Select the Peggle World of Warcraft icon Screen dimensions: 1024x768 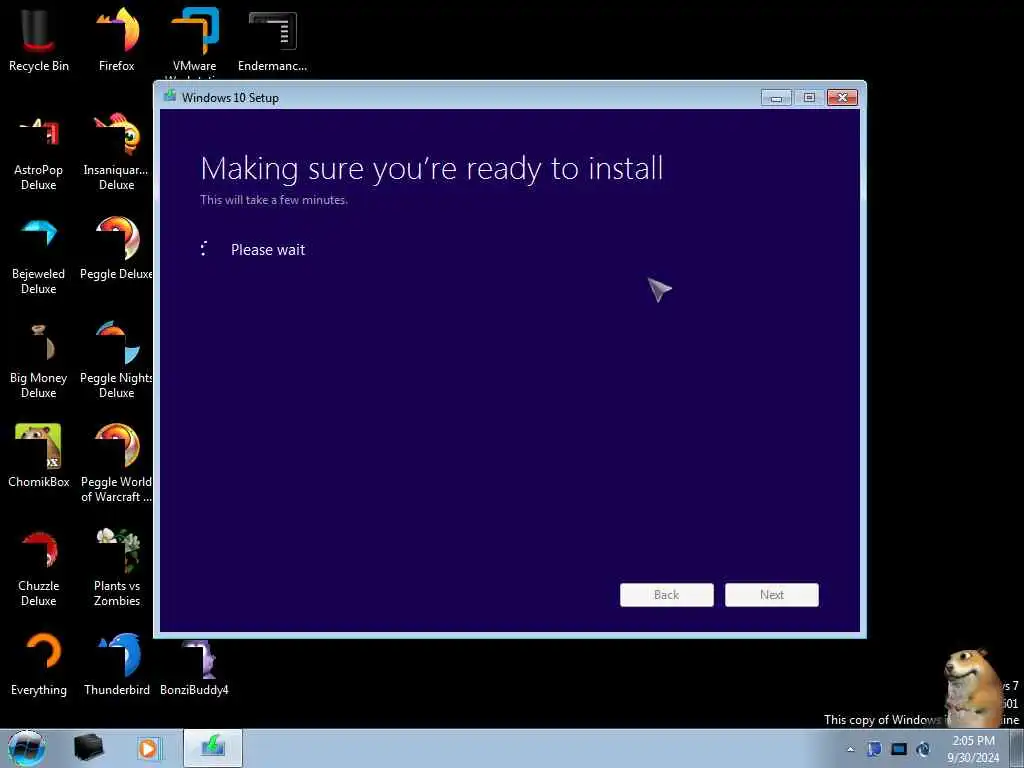[x=117, y=463]
